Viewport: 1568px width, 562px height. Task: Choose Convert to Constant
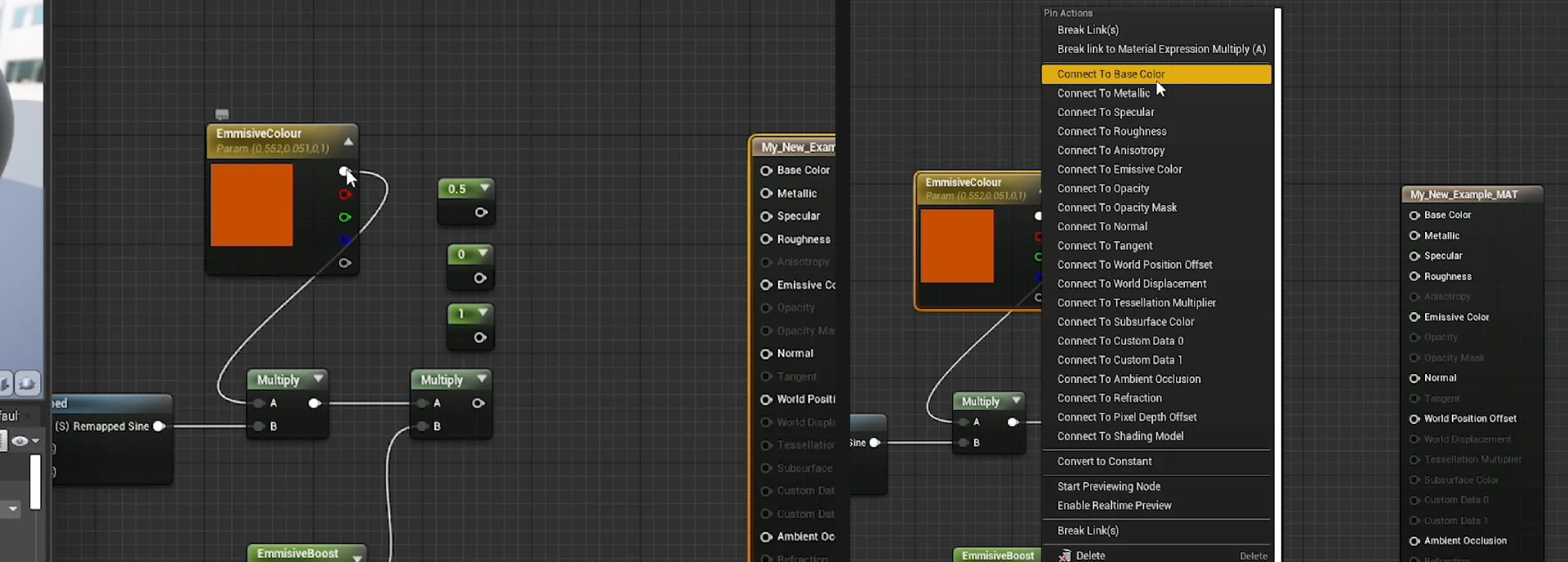(x=1156, y=462)
